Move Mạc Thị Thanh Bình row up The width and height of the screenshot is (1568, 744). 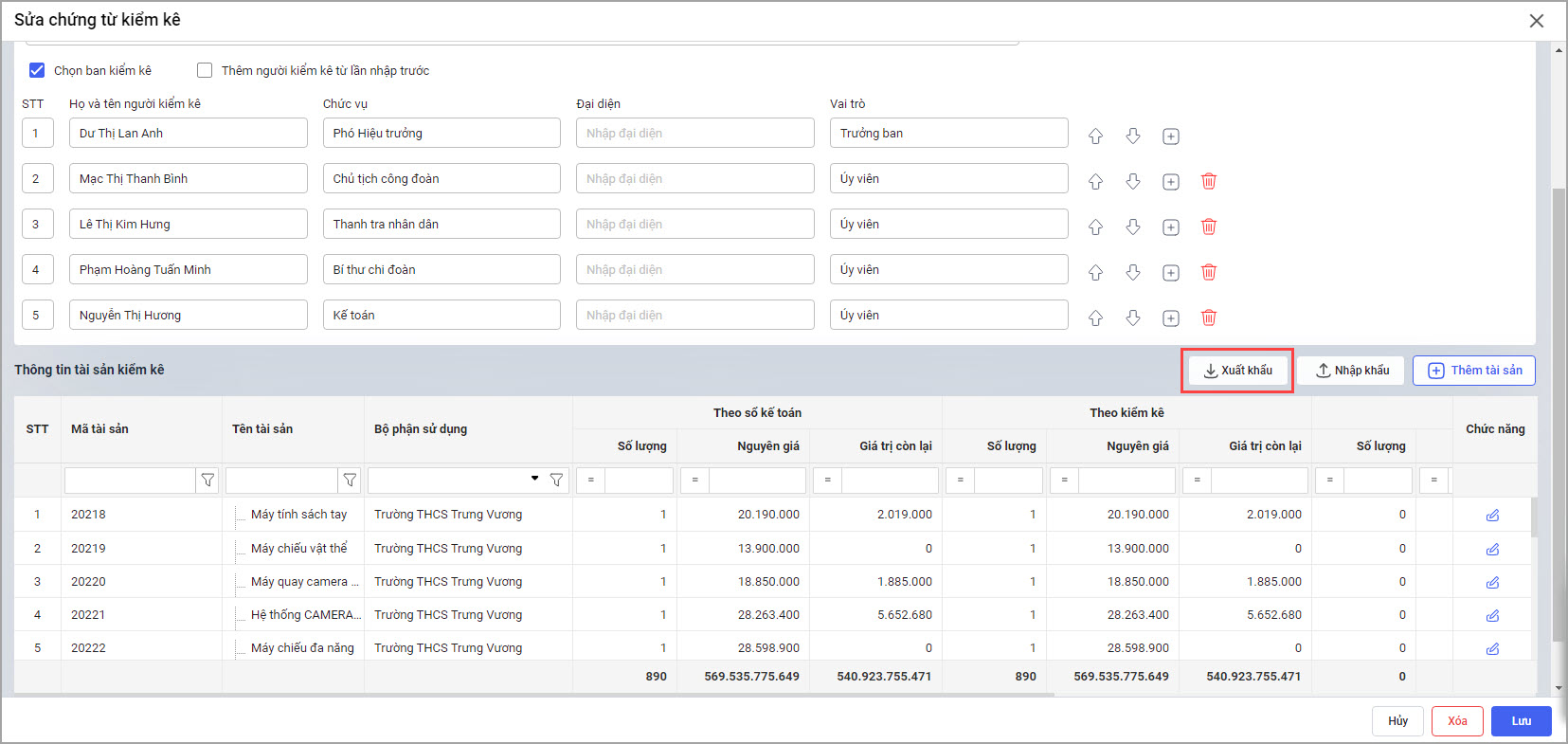click(x=1095, y=181)
